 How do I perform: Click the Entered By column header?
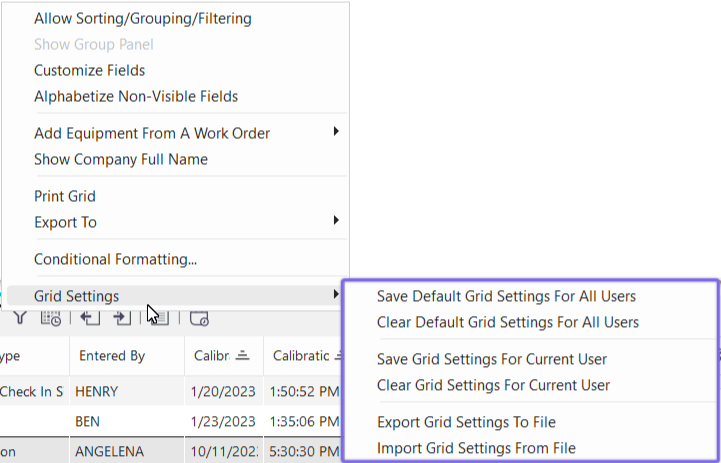click(112, 356)
